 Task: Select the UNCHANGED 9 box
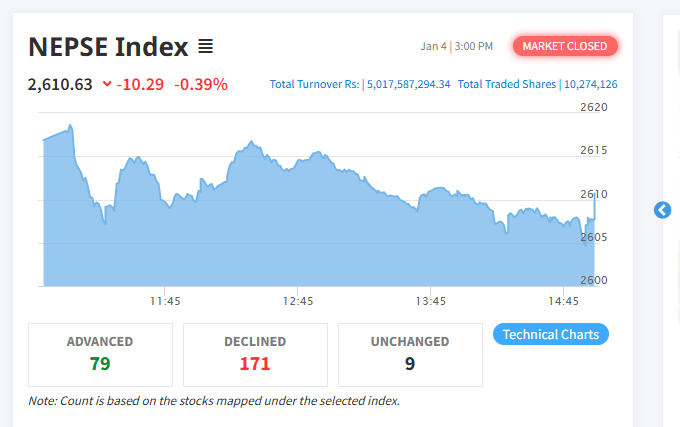point(410,355)
